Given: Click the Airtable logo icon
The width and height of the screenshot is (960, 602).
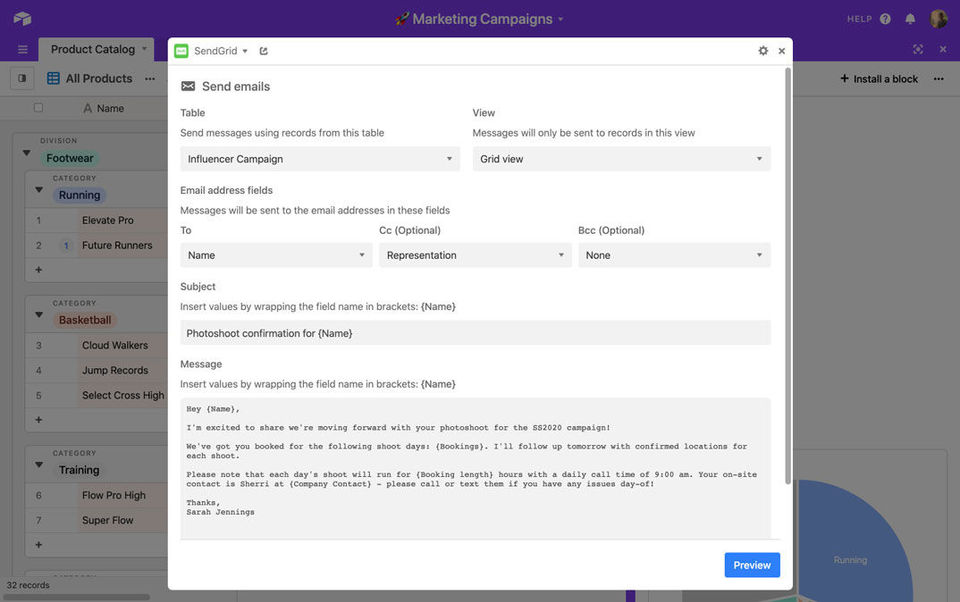Looking at the screenshot, I should click(x=22, y=18).
